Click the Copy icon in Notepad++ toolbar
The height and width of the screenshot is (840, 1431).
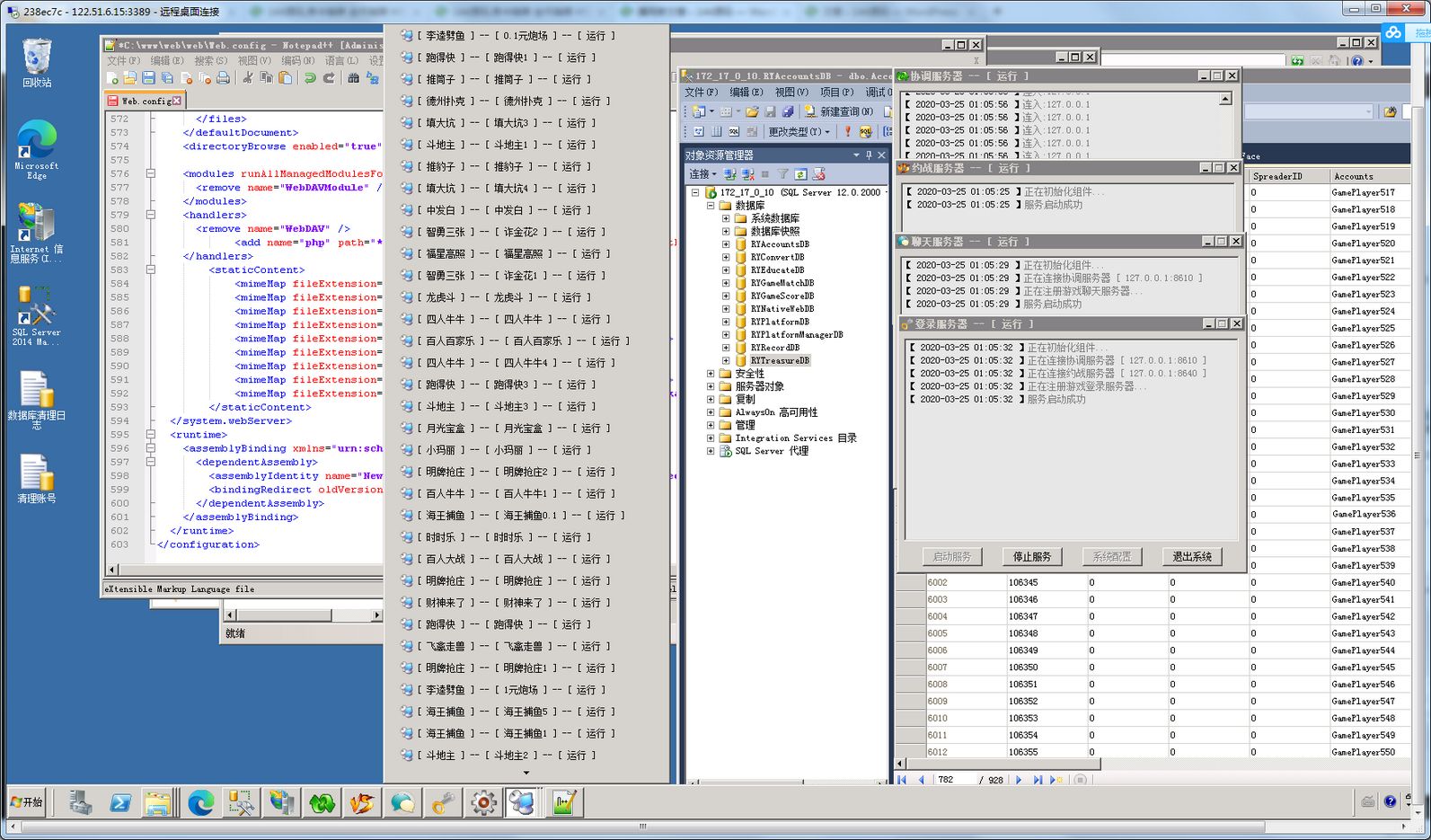pyautogui.click(x=267, y=78)
